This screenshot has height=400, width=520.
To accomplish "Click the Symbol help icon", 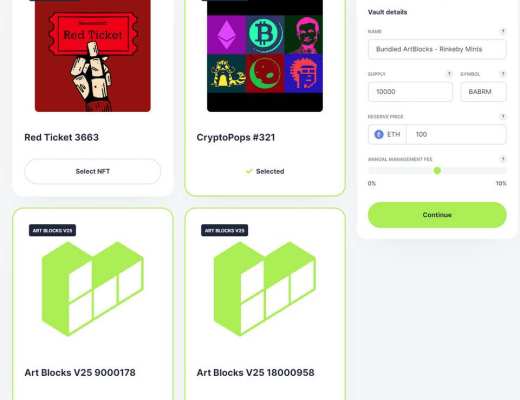I will coord(503,74).
